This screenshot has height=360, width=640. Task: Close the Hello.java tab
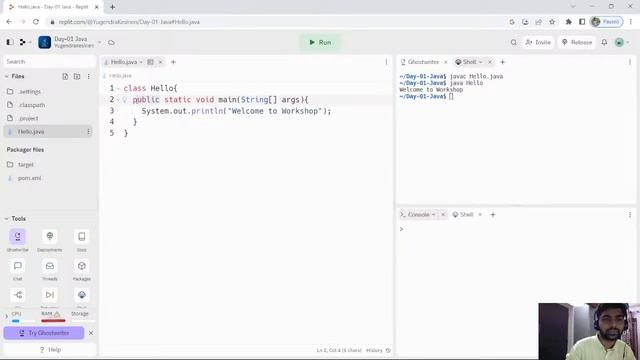coord(160,62)
